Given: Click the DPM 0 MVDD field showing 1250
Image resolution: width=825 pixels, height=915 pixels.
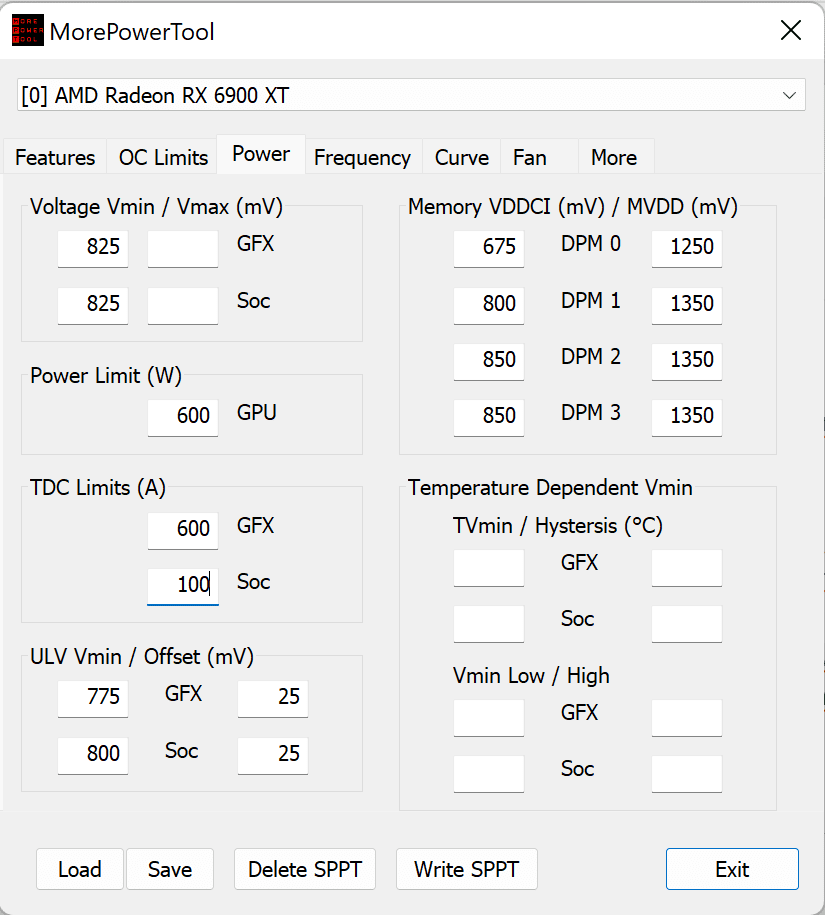Looking at the screenshot, I should pos(687,249).
